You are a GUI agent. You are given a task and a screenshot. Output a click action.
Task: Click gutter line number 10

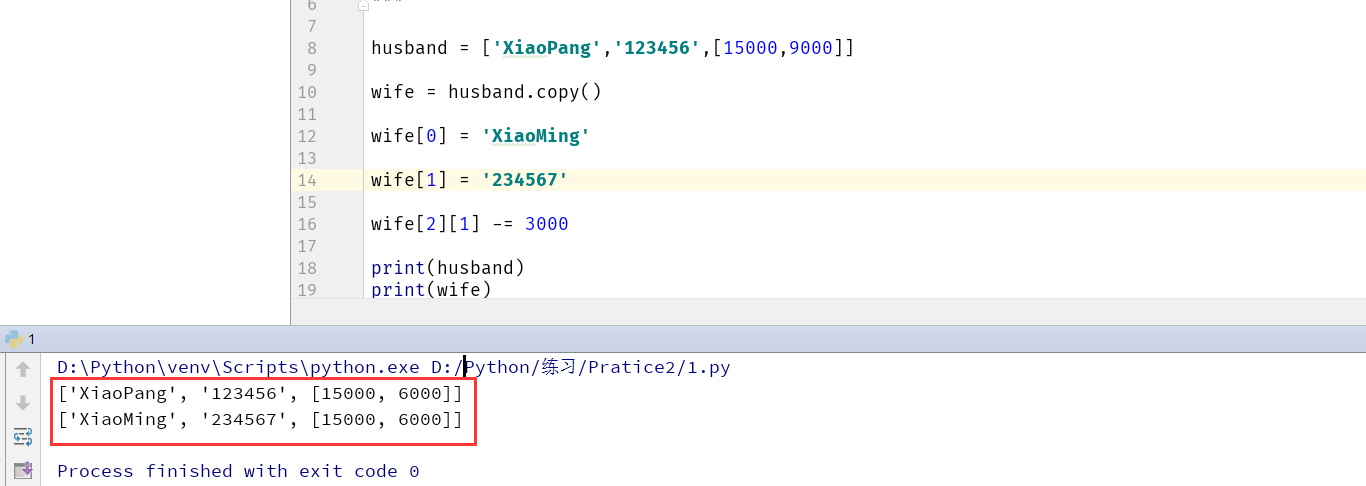point(306,92)
